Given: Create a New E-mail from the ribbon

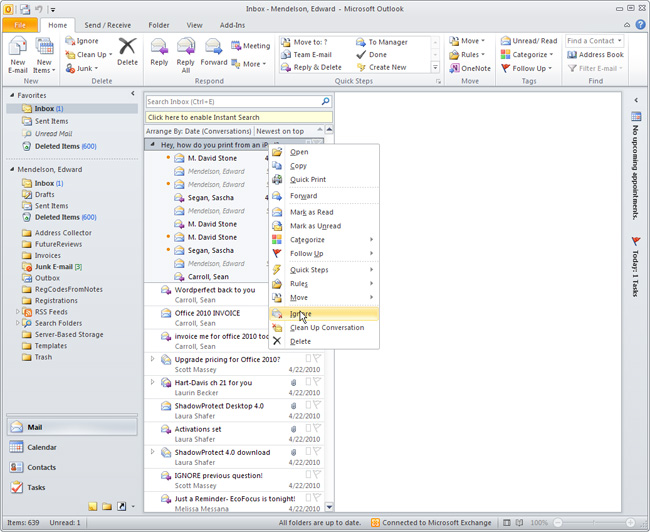Looking at the screenshot, I should click(18, 55).
